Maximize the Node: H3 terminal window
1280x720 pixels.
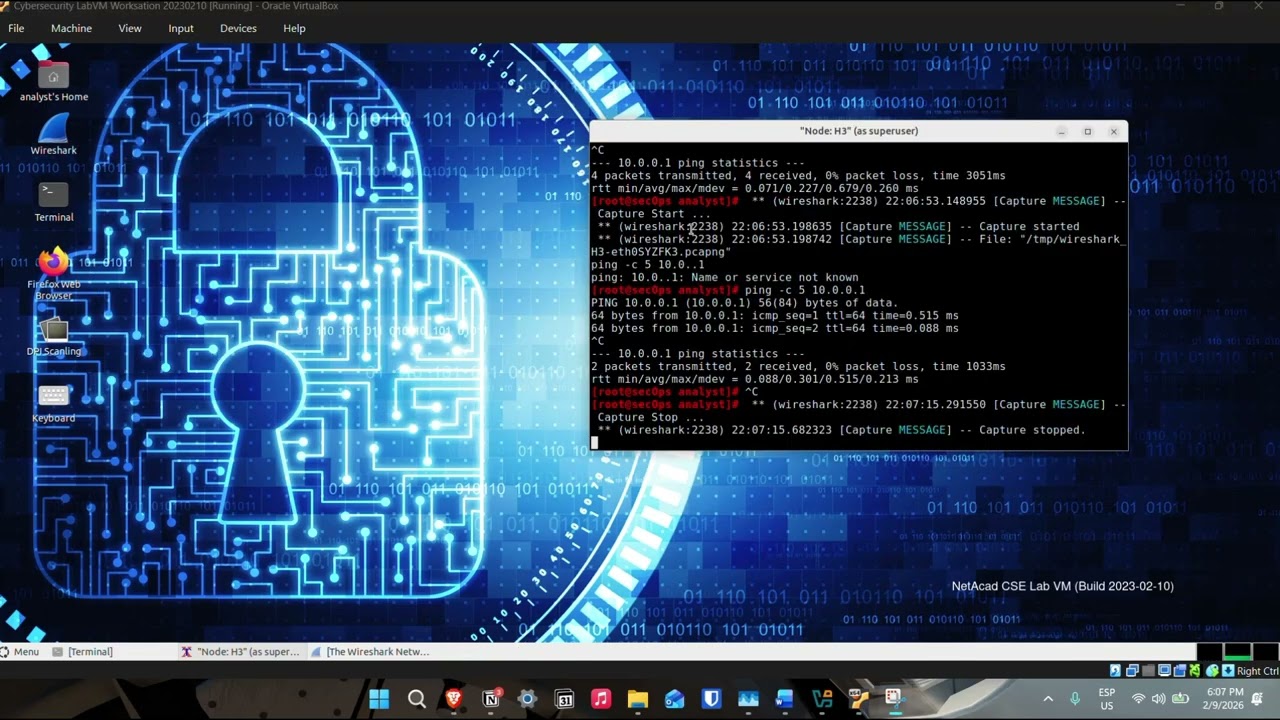pyautogui.click(x=1087, y=131)
